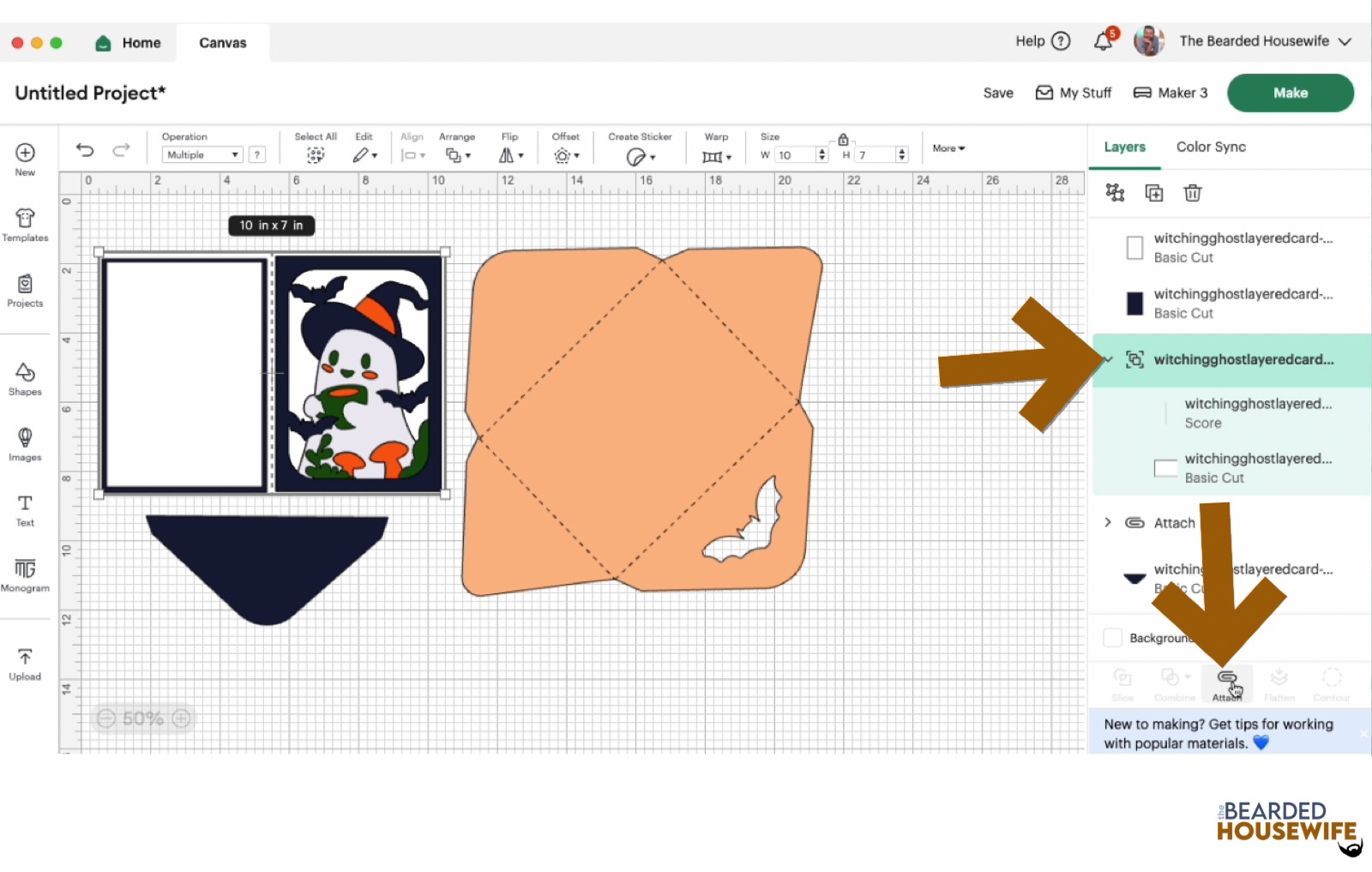This screenshot has height=872, width=1372.
Task: Switch to the Color Sync tab
Action: (1211, 147)
